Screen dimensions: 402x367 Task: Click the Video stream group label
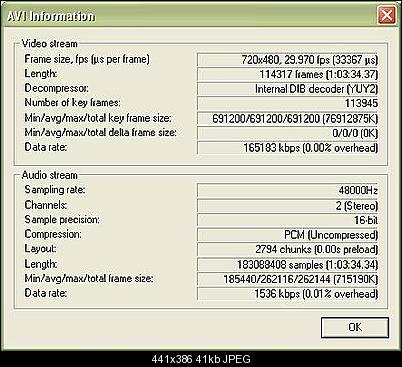tap(49, 44)
